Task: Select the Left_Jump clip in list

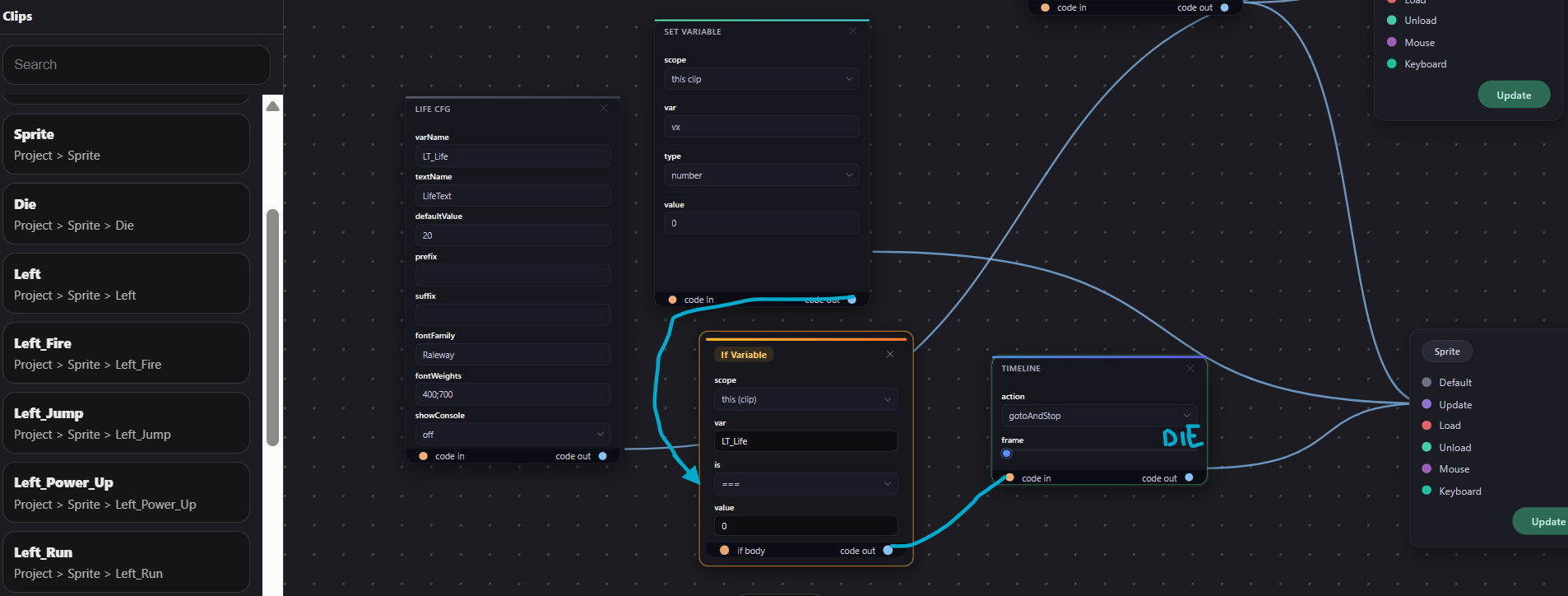Action: coord(126,423)
